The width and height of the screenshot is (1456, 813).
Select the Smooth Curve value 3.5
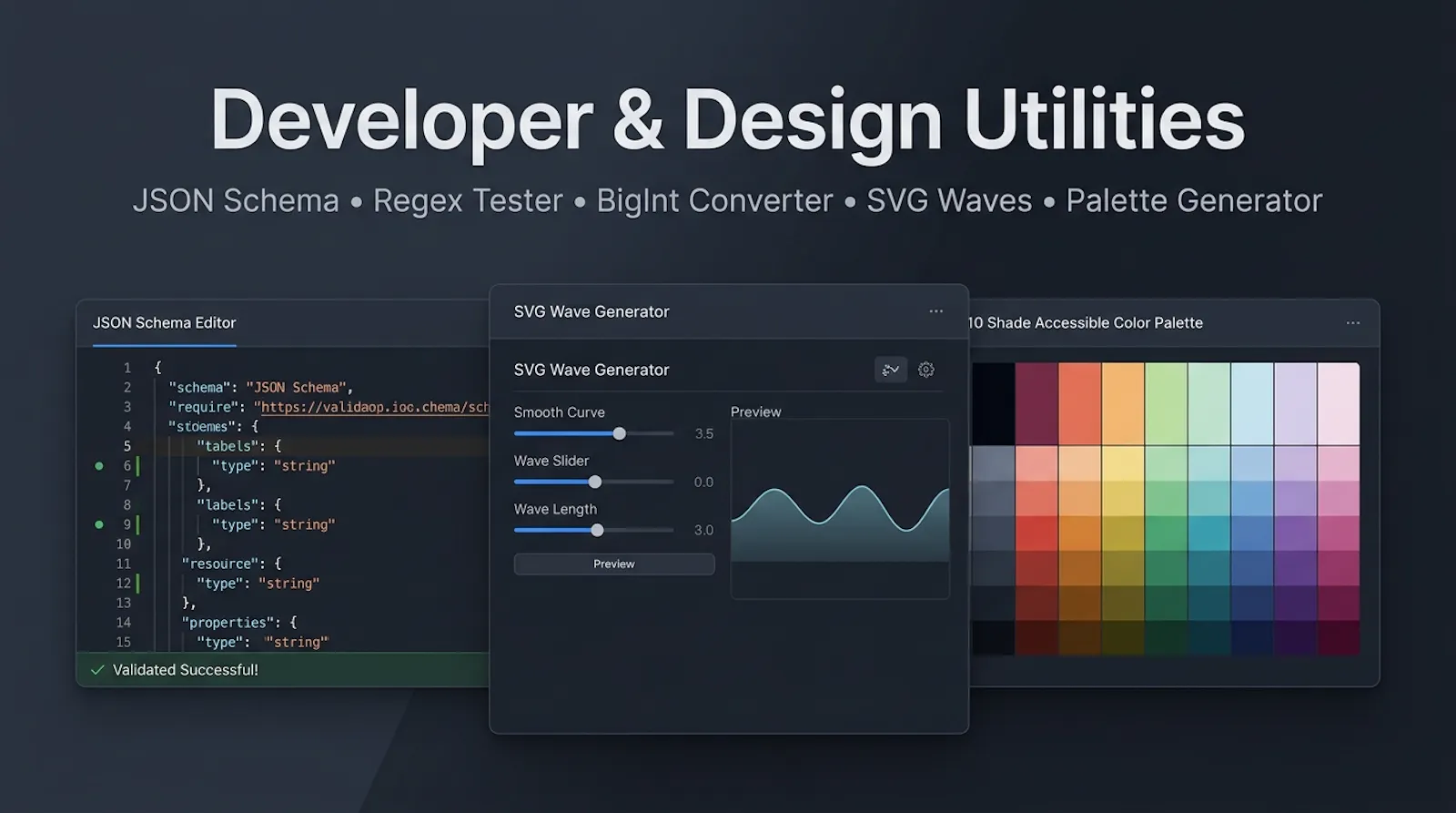[704, 433]
